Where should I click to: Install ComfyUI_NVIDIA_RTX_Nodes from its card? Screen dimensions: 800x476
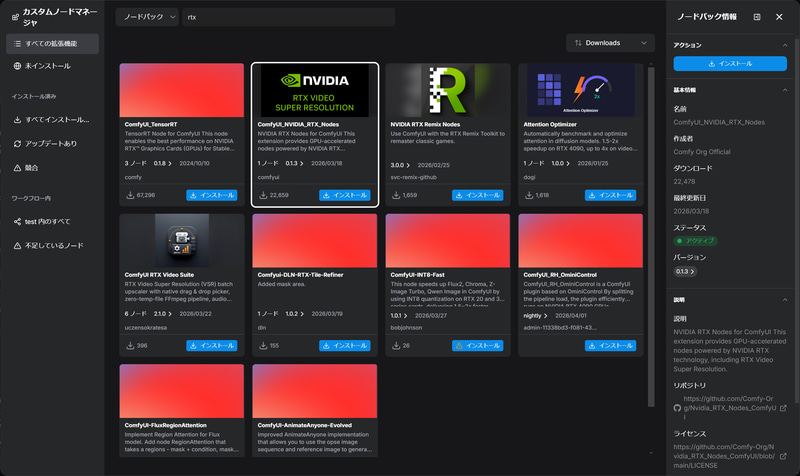(345, 195)
